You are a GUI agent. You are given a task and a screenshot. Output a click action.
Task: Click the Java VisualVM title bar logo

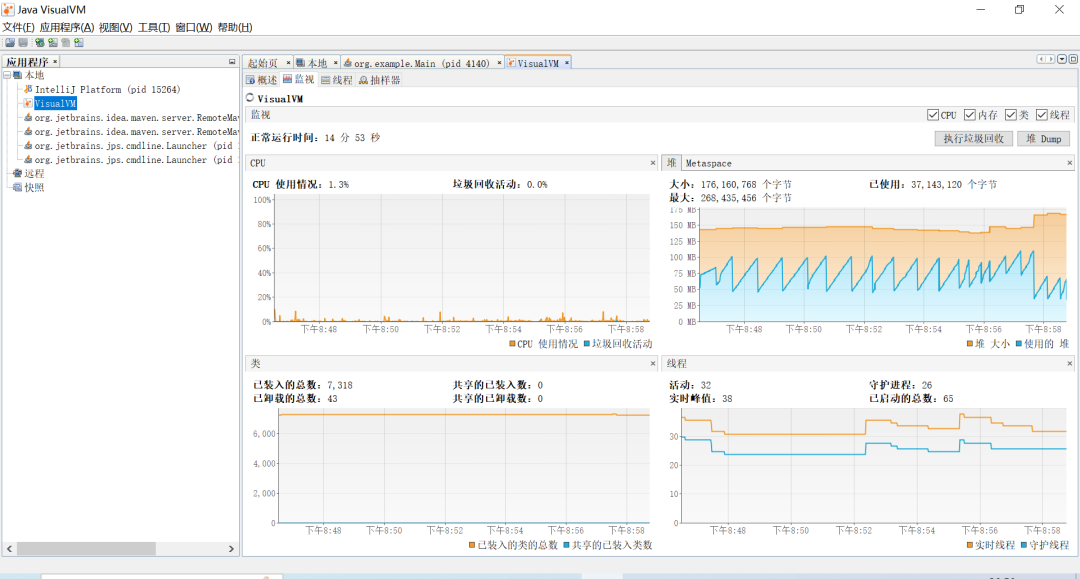coord(8,10)
